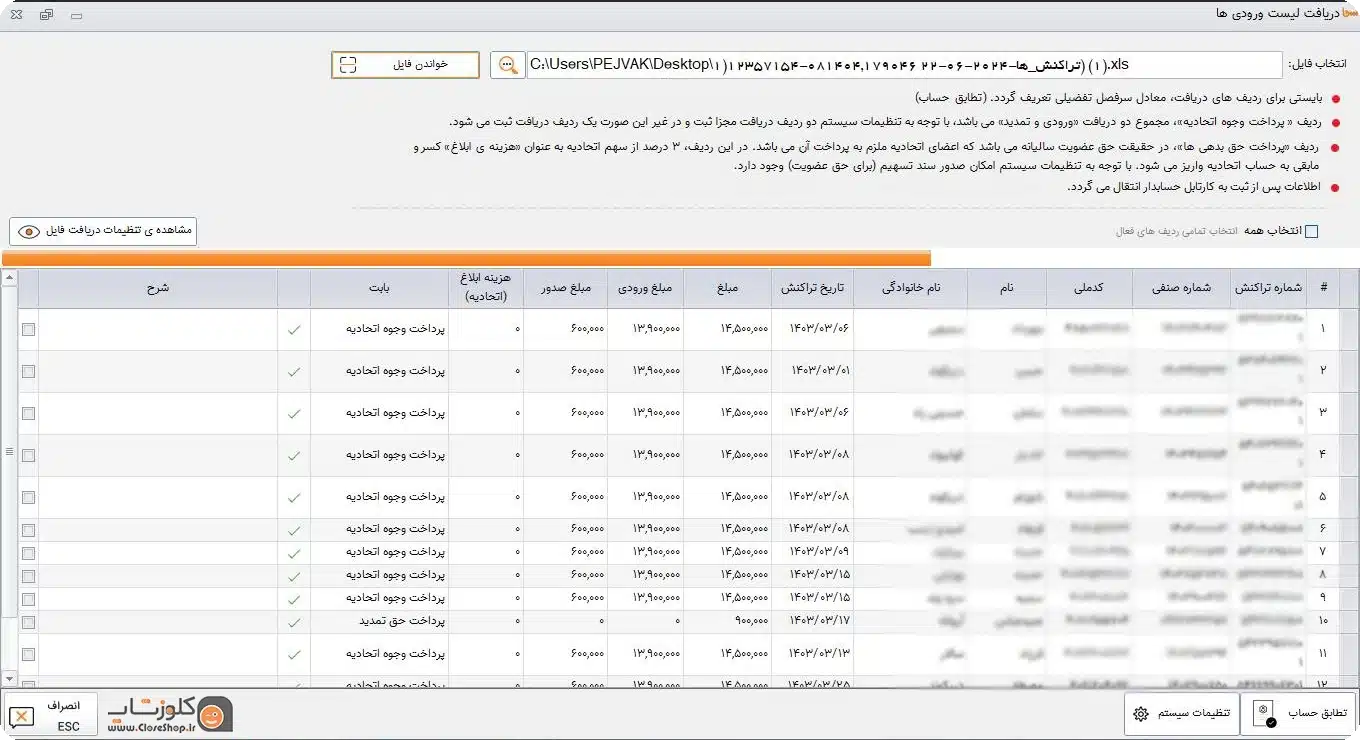Sort by تاریخ تراکنش column header
The width and height of the screenshot is (1360, 740).
click(812, 288)
